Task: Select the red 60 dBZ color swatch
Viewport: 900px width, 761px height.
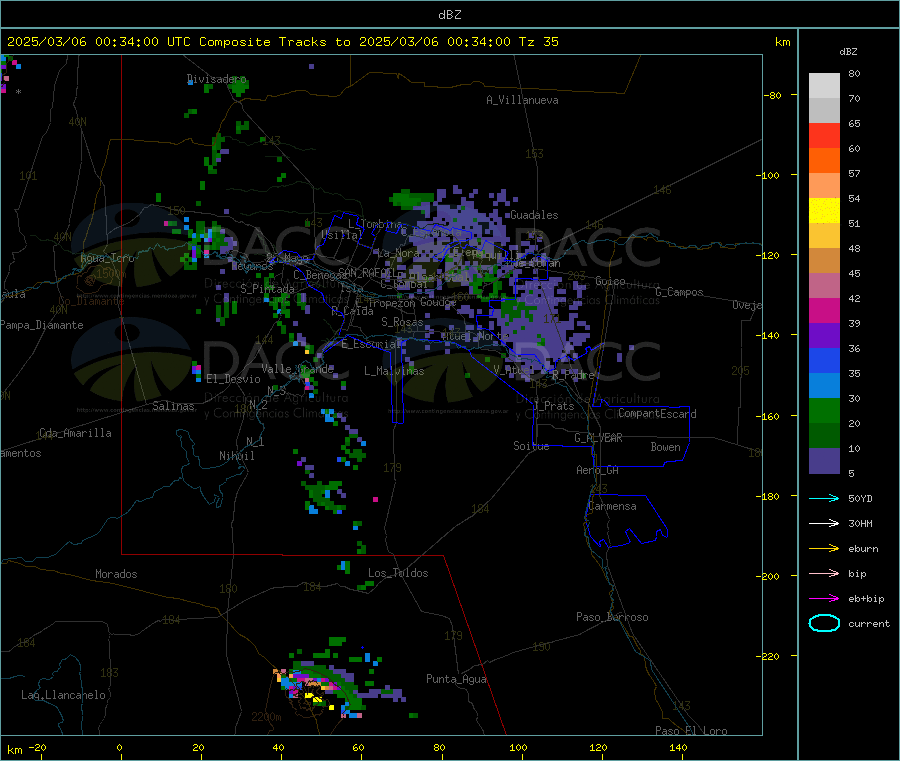Action: (x=824, y=135)
